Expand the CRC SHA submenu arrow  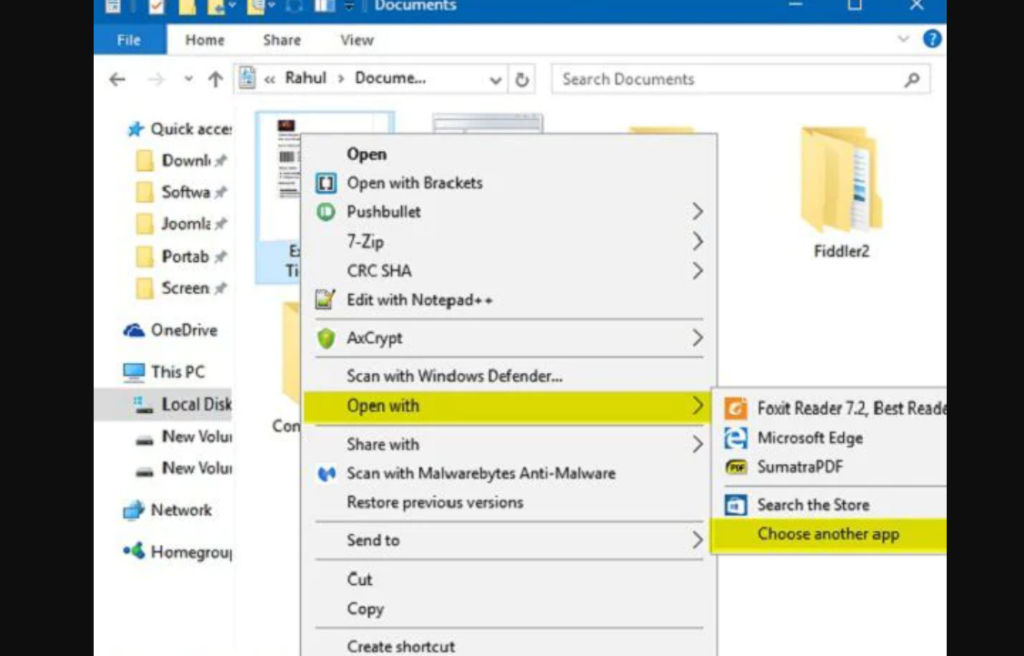click(x=697, y=271)
